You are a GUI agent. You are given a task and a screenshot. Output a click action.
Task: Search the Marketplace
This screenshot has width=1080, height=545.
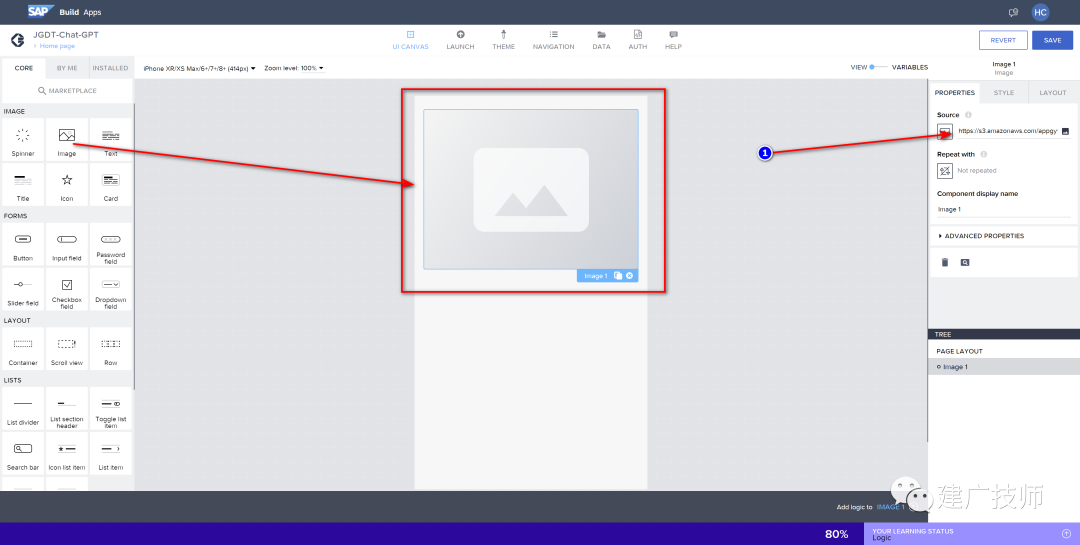tap(68, 91)
